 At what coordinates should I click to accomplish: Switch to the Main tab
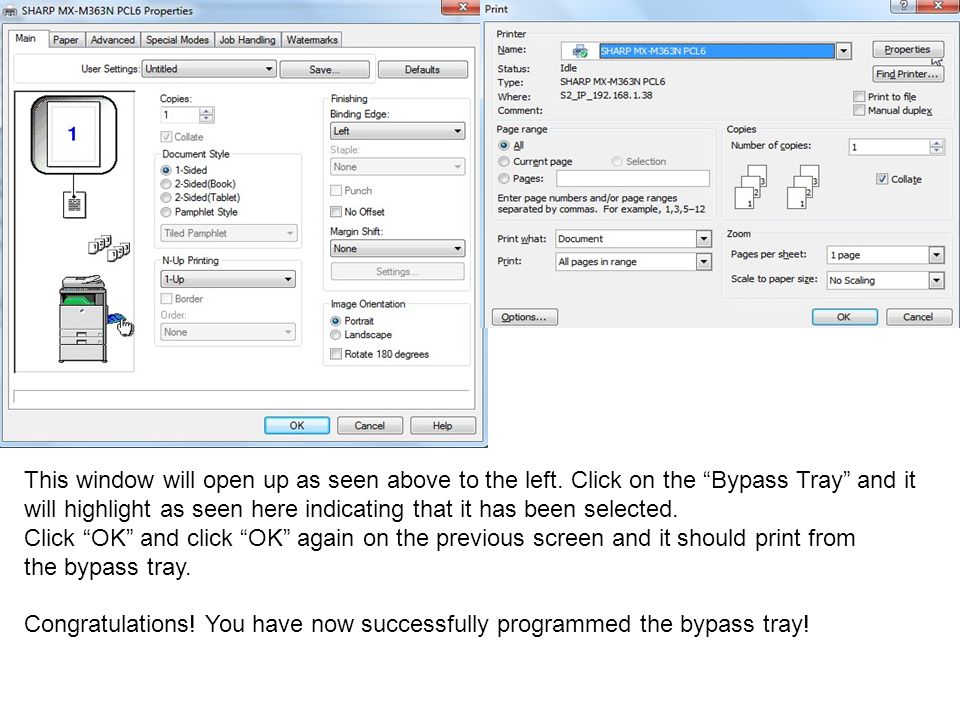coord(26,38)
